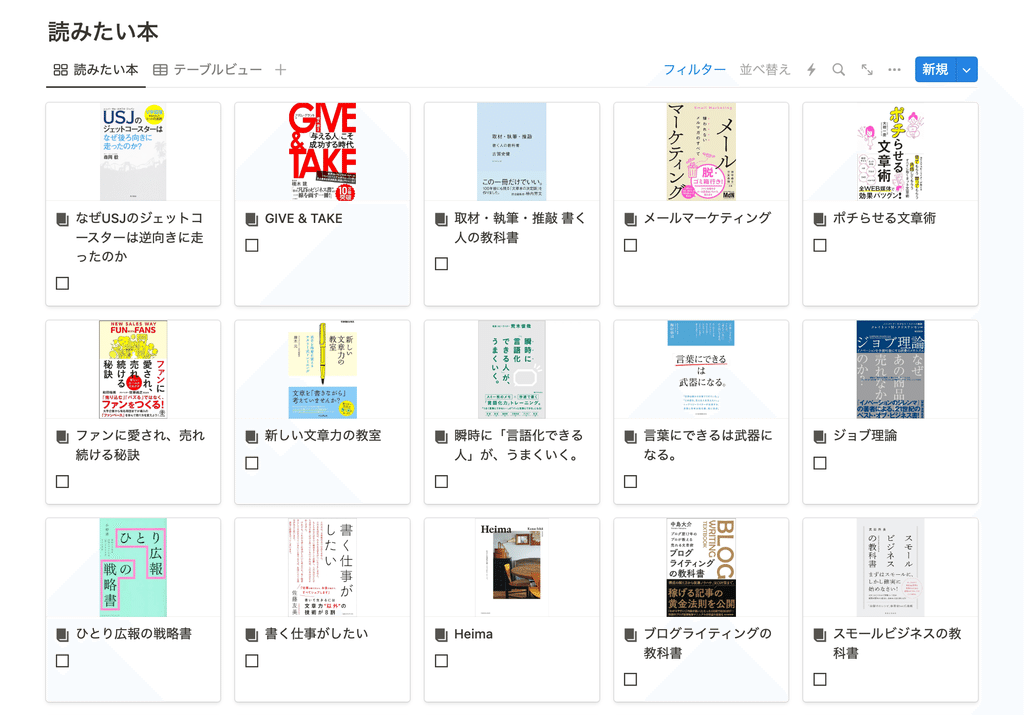This screenshot has height=715, width=1024.
Task: Click page icon beside ファンに愛され、売れ続ける秘訣
Action: click(x=63, y=436)
